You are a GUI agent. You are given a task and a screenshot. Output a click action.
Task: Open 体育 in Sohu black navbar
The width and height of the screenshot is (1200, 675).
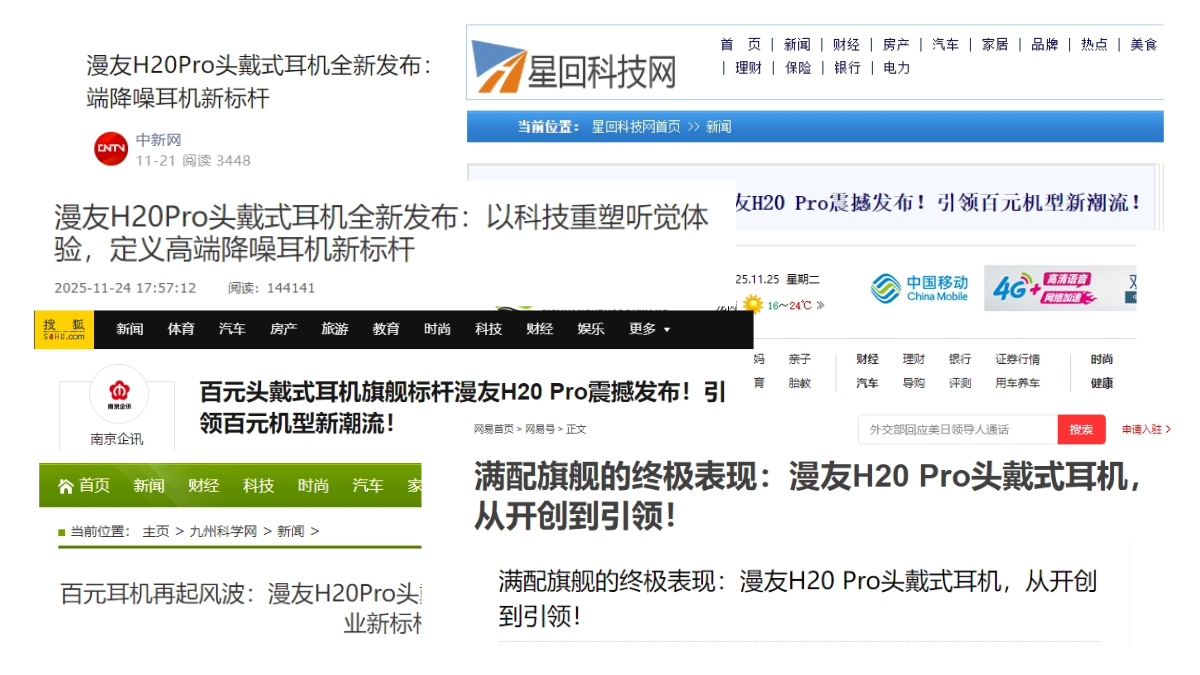[181, 329]
